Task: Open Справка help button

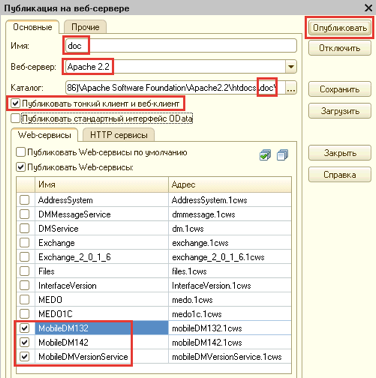Action: click(x=340, y=175)
